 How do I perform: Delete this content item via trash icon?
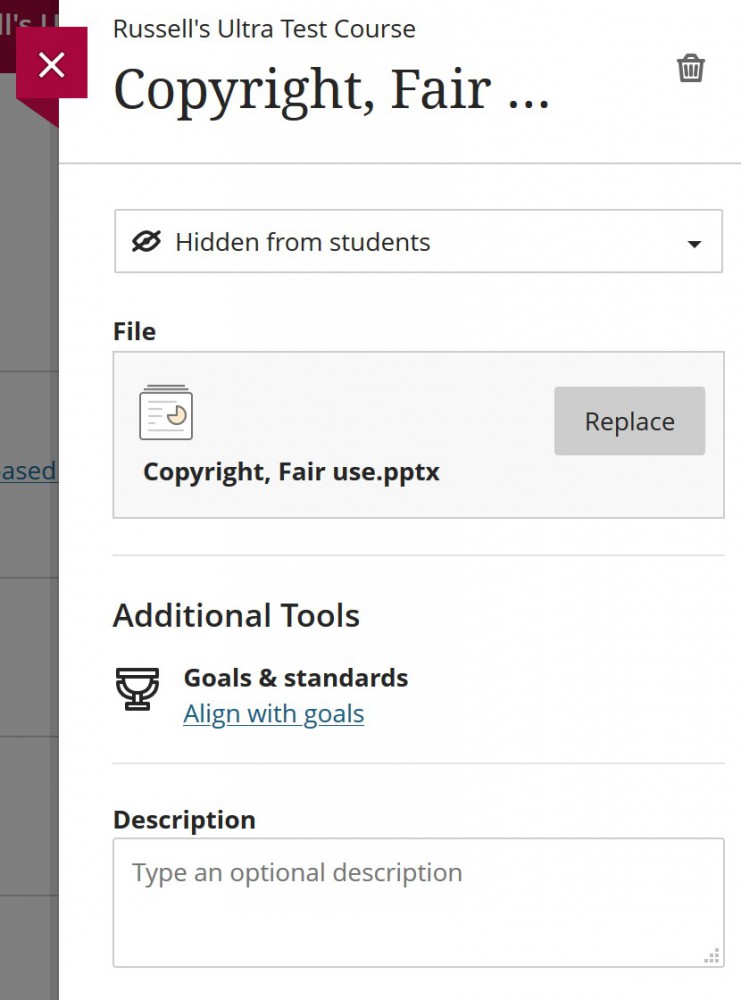tap(691, 68)
